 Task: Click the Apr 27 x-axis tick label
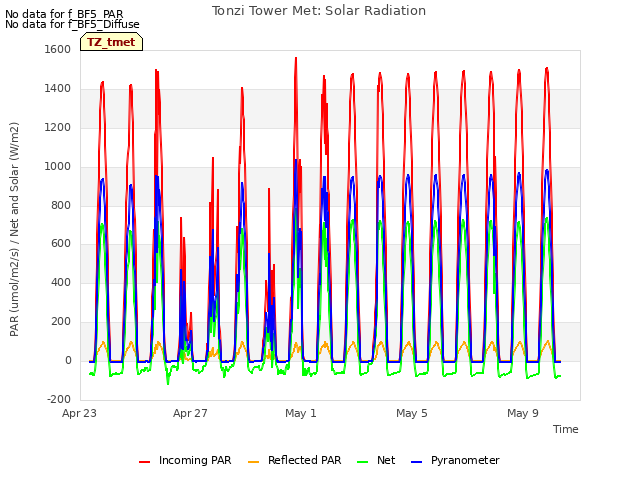tap(190, 413)
